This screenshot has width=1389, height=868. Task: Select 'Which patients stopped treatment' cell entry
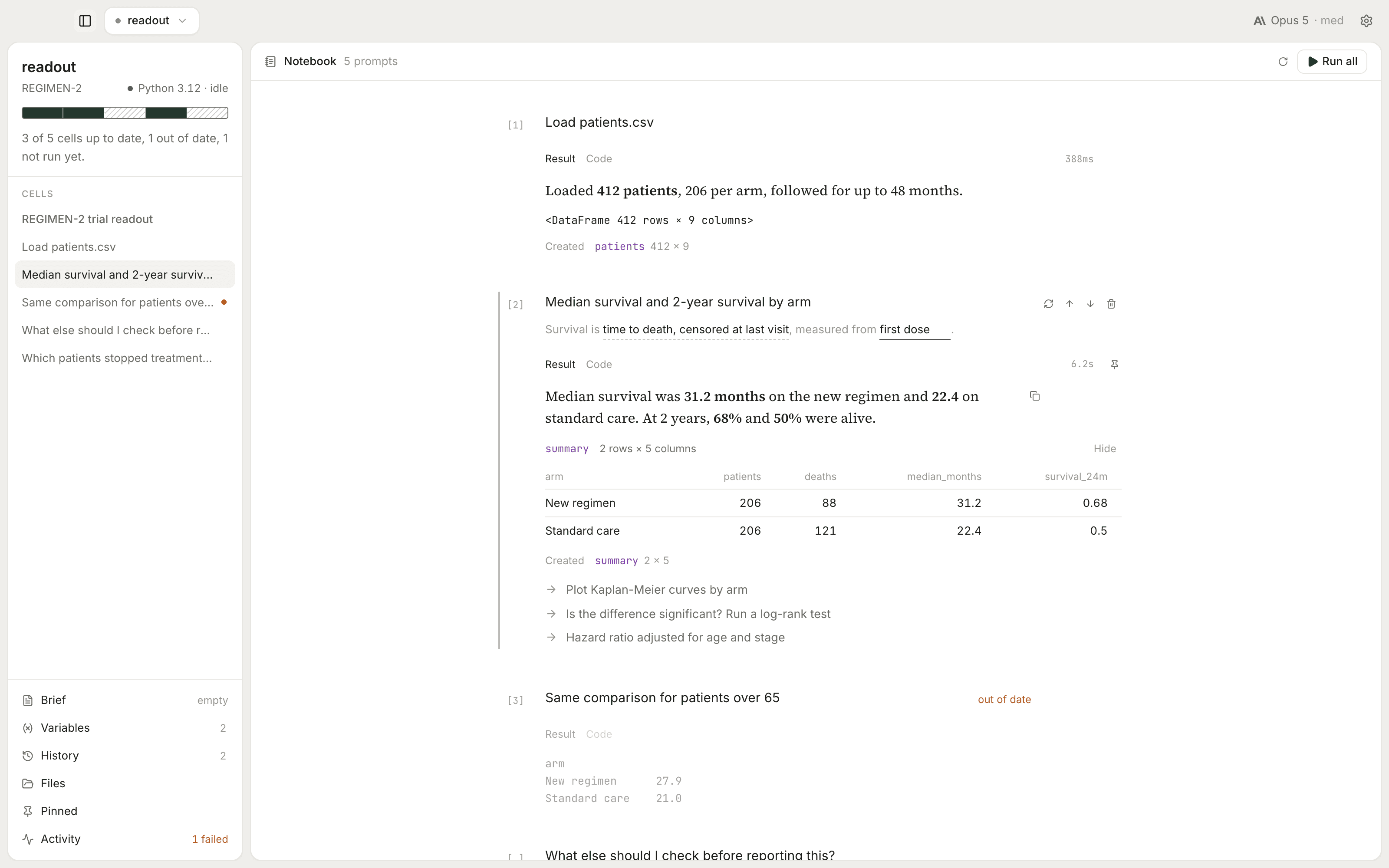tap(125, 358)
